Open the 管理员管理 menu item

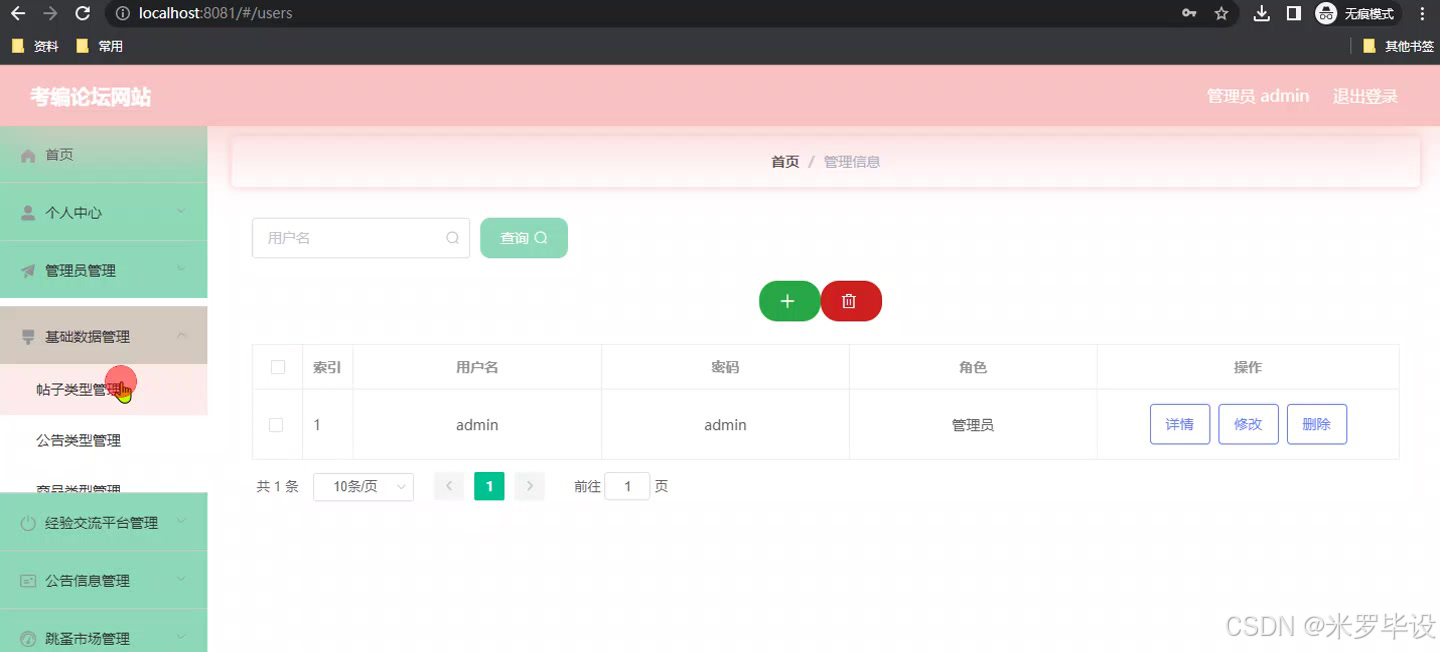pos(104,271)
